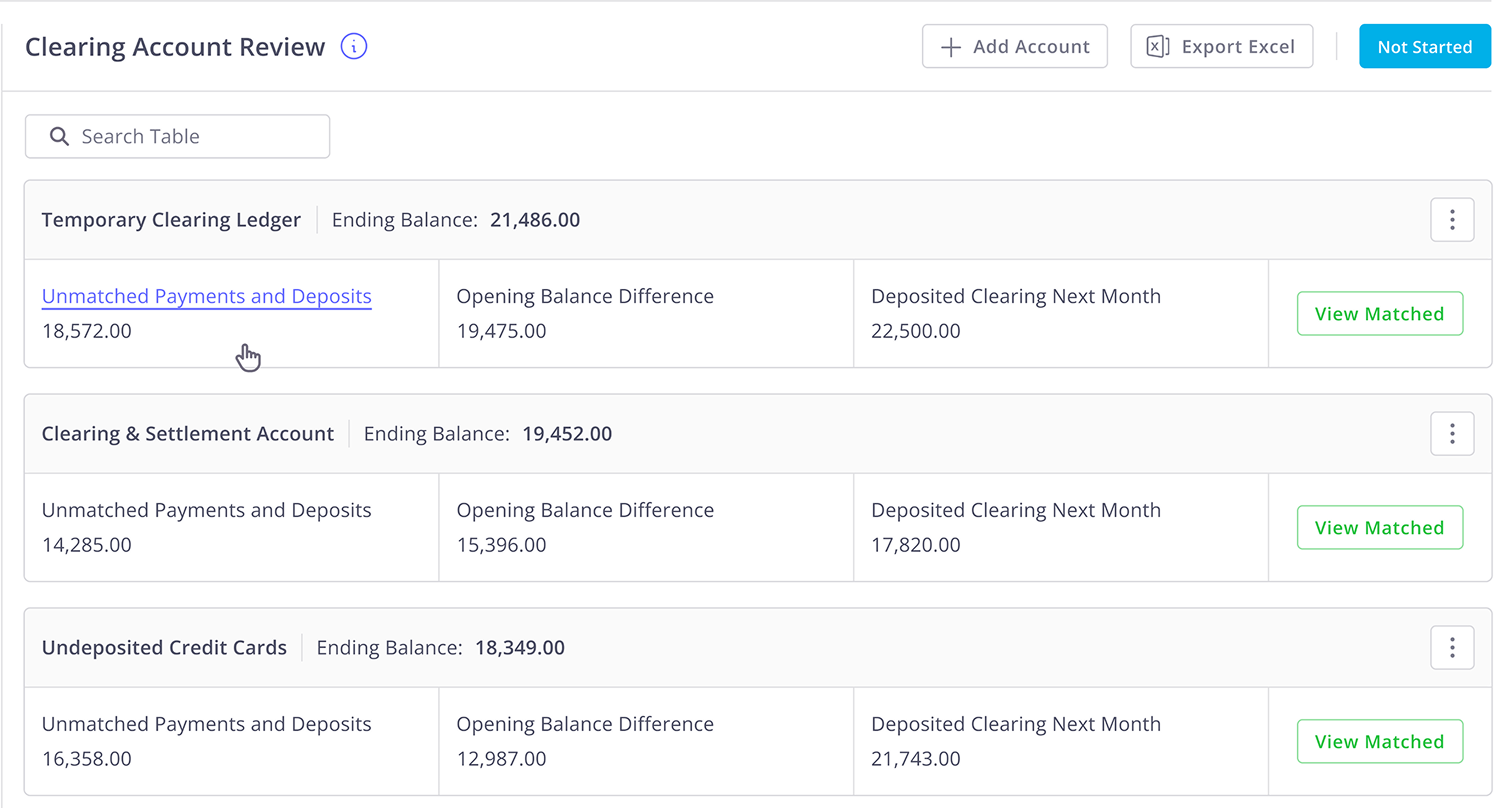Select Temporary Clearing Ledger header row
Image resolution: width=1500 pixels, height=808 pixels.
pyautogui.click(x=757, y=220)
